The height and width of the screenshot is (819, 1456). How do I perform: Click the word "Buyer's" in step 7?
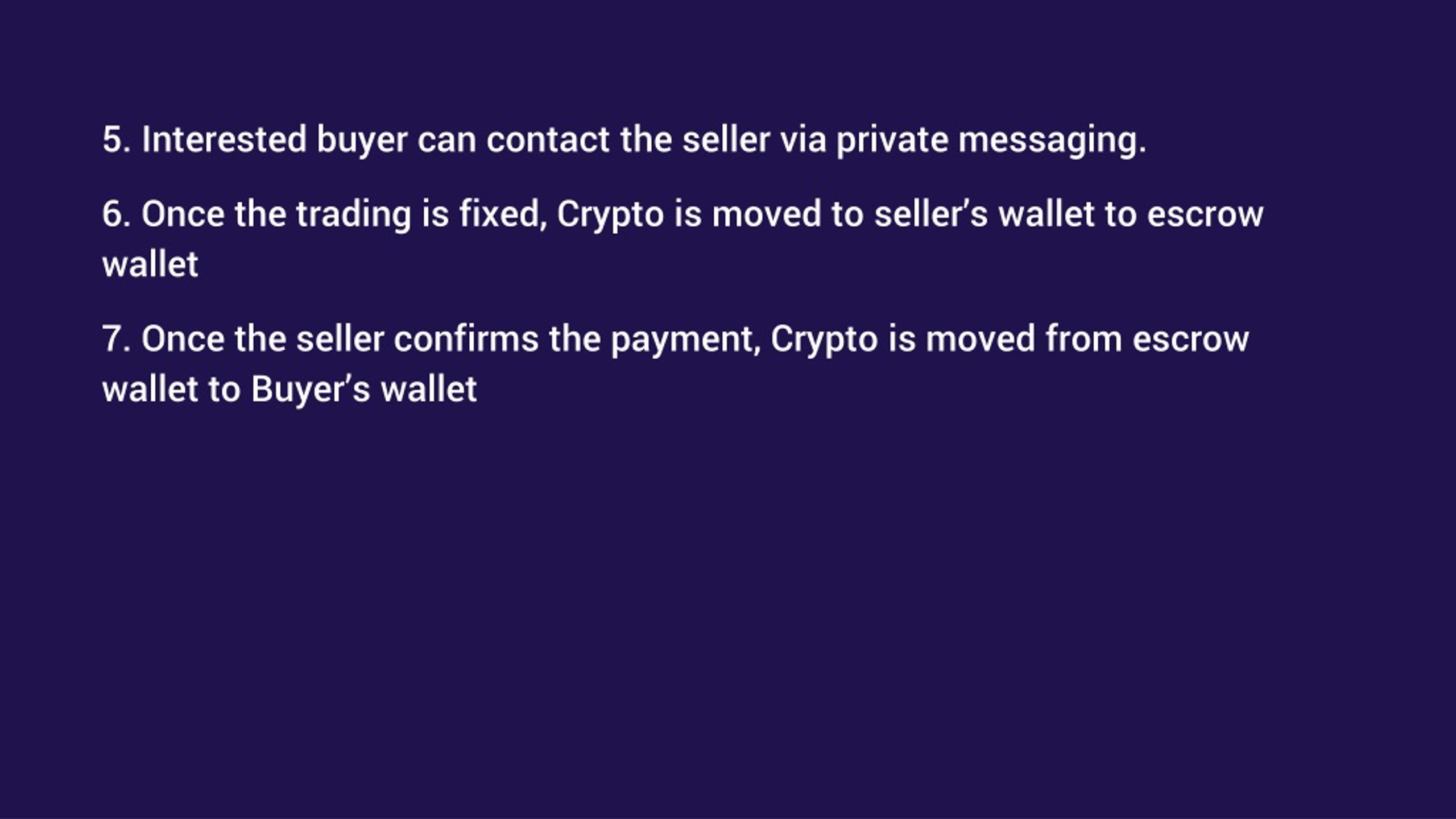(311, 391)
